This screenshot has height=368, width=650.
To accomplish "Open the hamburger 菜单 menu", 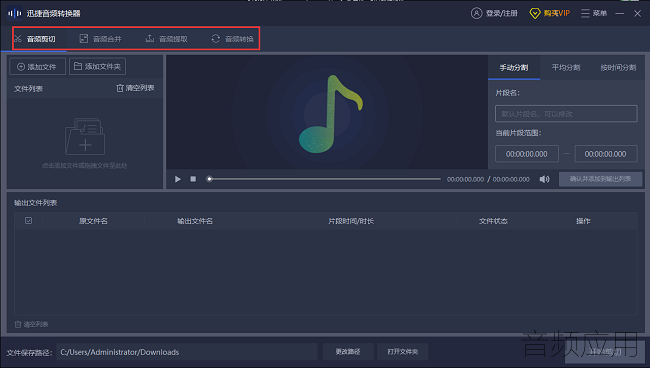I will [x=594, y=13].
